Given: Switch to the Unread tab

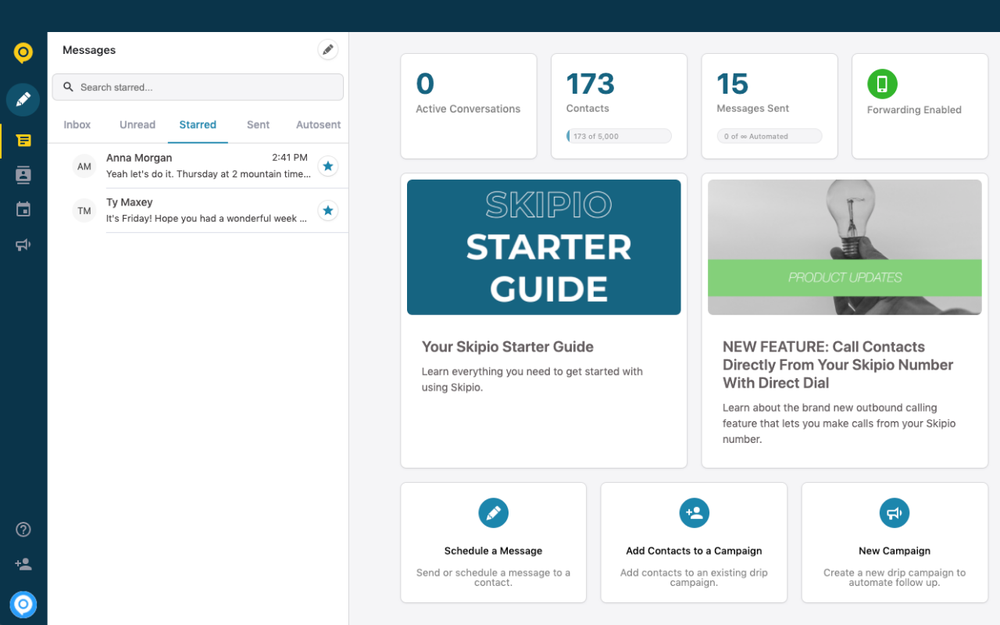Looking at the screenshot, I should click(x=137, y=124).
